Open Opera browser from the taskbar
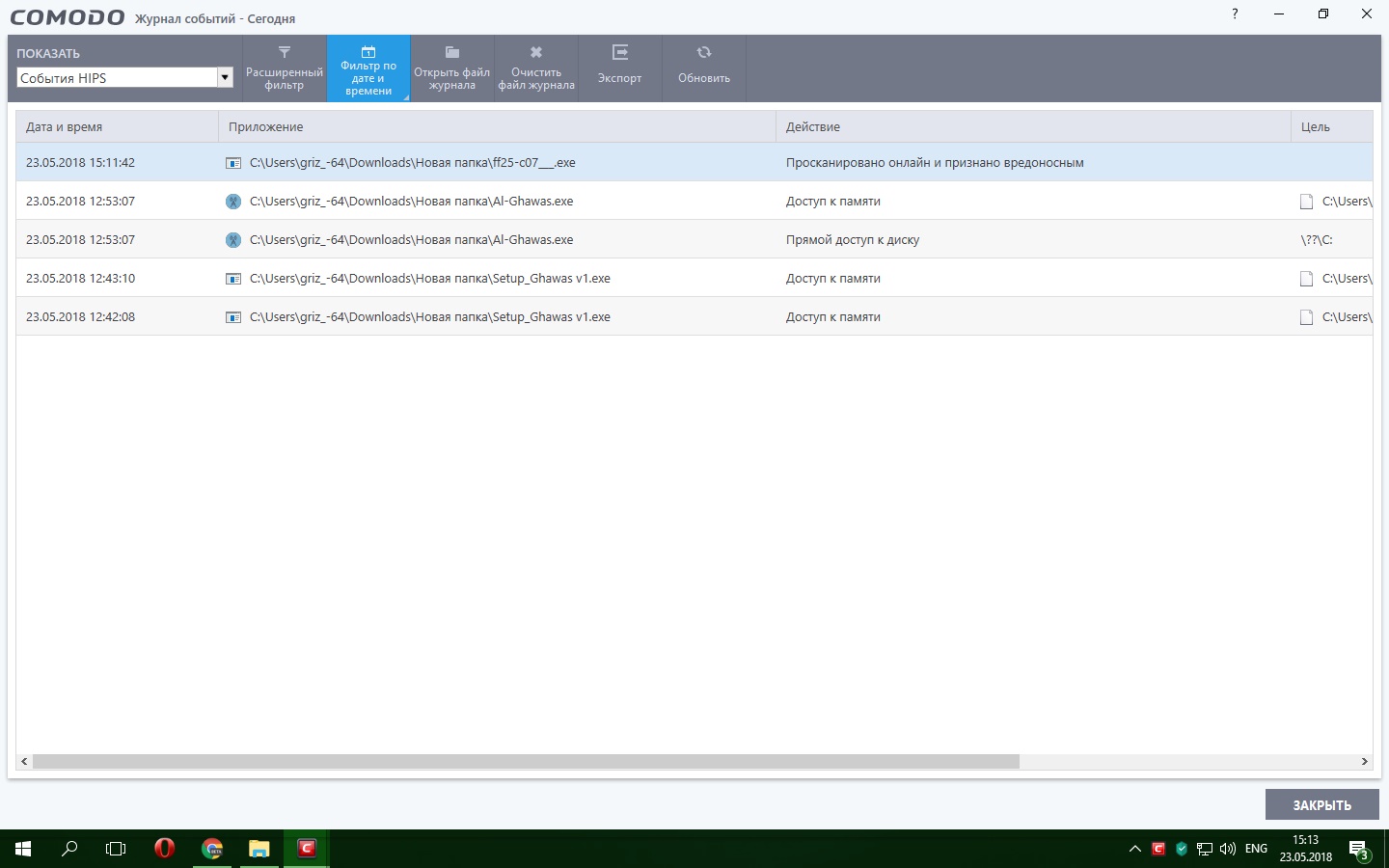The image size is (1389, 868). [164, 849]
